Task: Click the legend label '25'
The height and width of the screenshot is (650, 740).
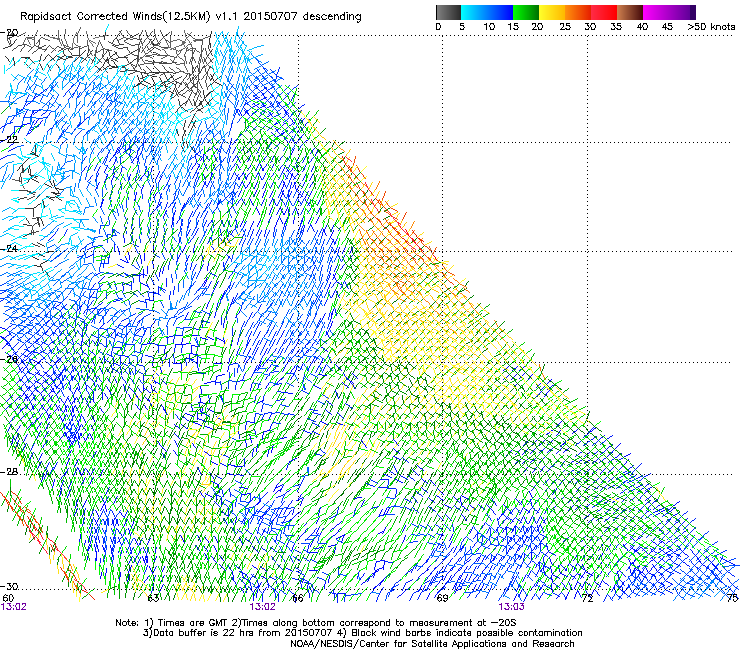Action: (565, 27)
